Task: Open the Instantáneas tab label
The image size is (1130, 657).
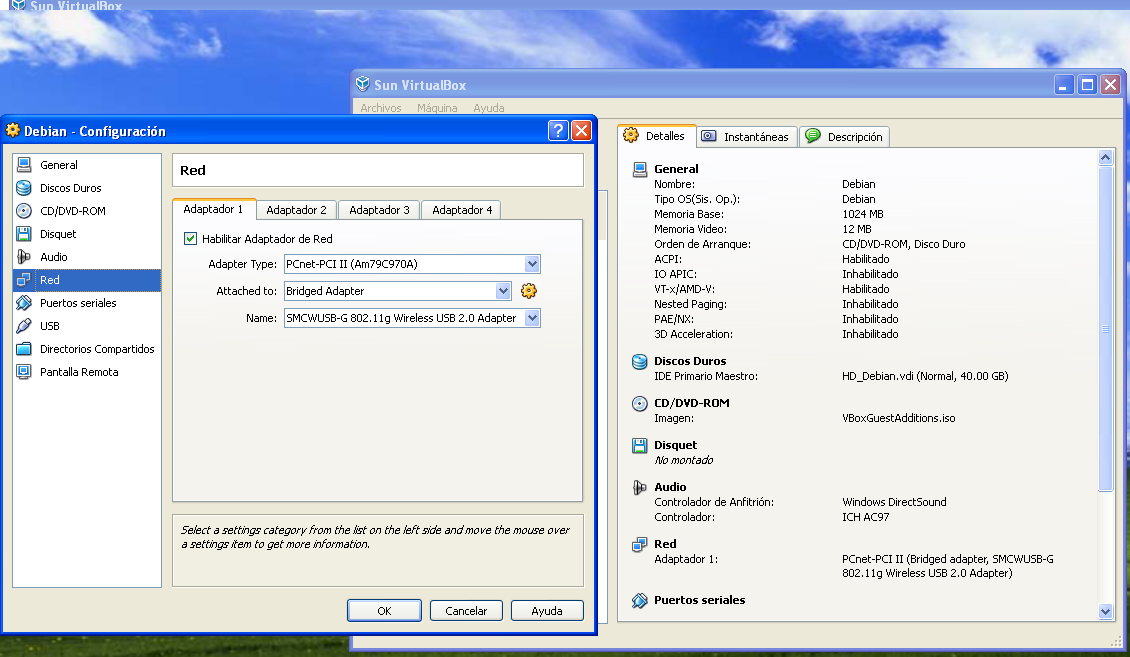Action: [756, 137]
